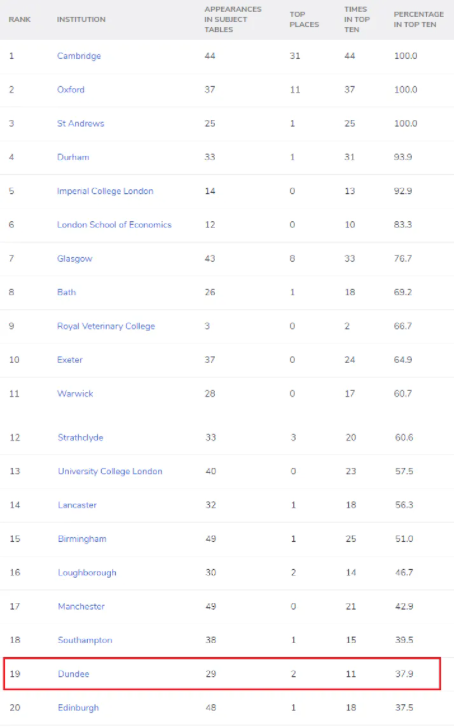Image resolution: width=454 pixels, height=727 pixels.
Task: Open the Bath institution link
Action: [x=66, y=292]
